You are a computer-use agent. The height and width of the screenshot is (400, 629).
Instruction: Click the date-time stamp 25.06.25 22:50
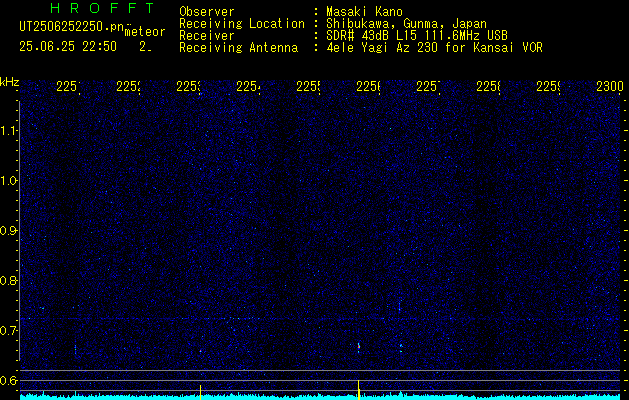pyautogui.click(x=68, y=47)
